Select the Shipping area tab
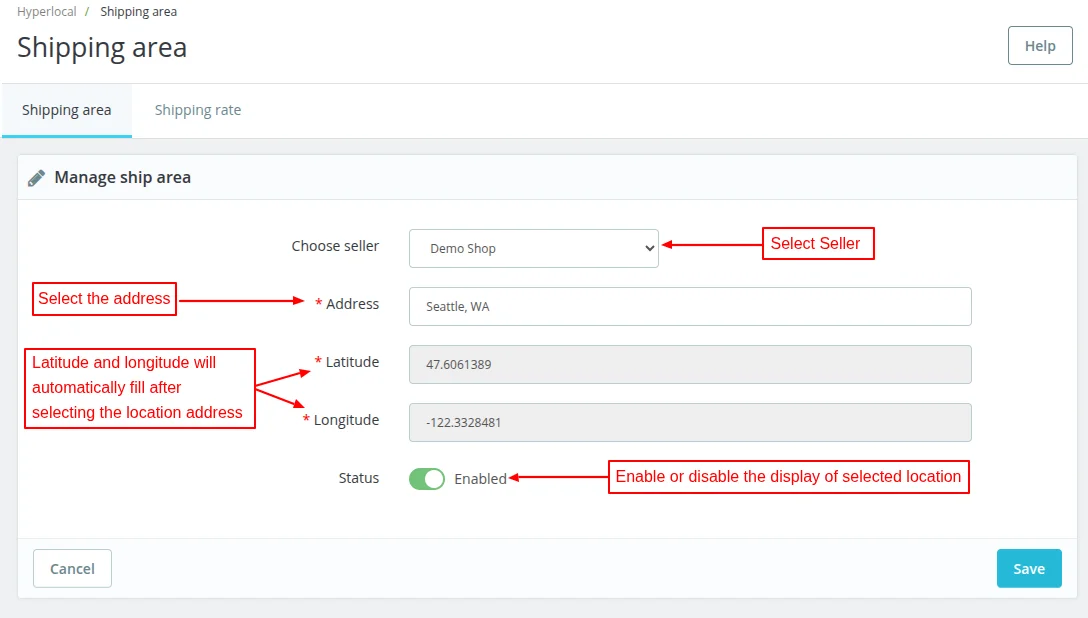1088x618 pixels. pyautogui.click(x=66, y=110)
